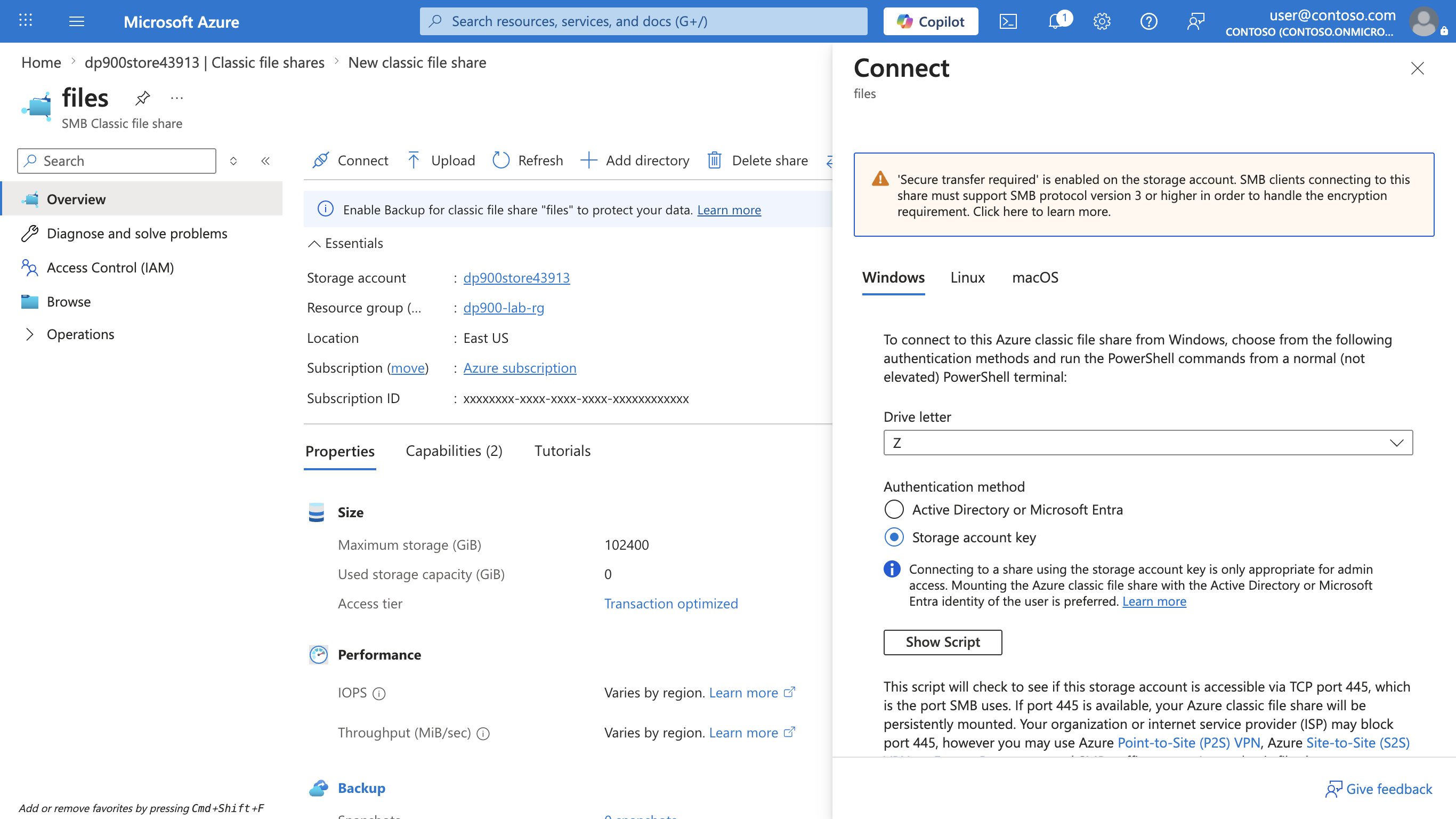Click the East US location value

point(486,338)
